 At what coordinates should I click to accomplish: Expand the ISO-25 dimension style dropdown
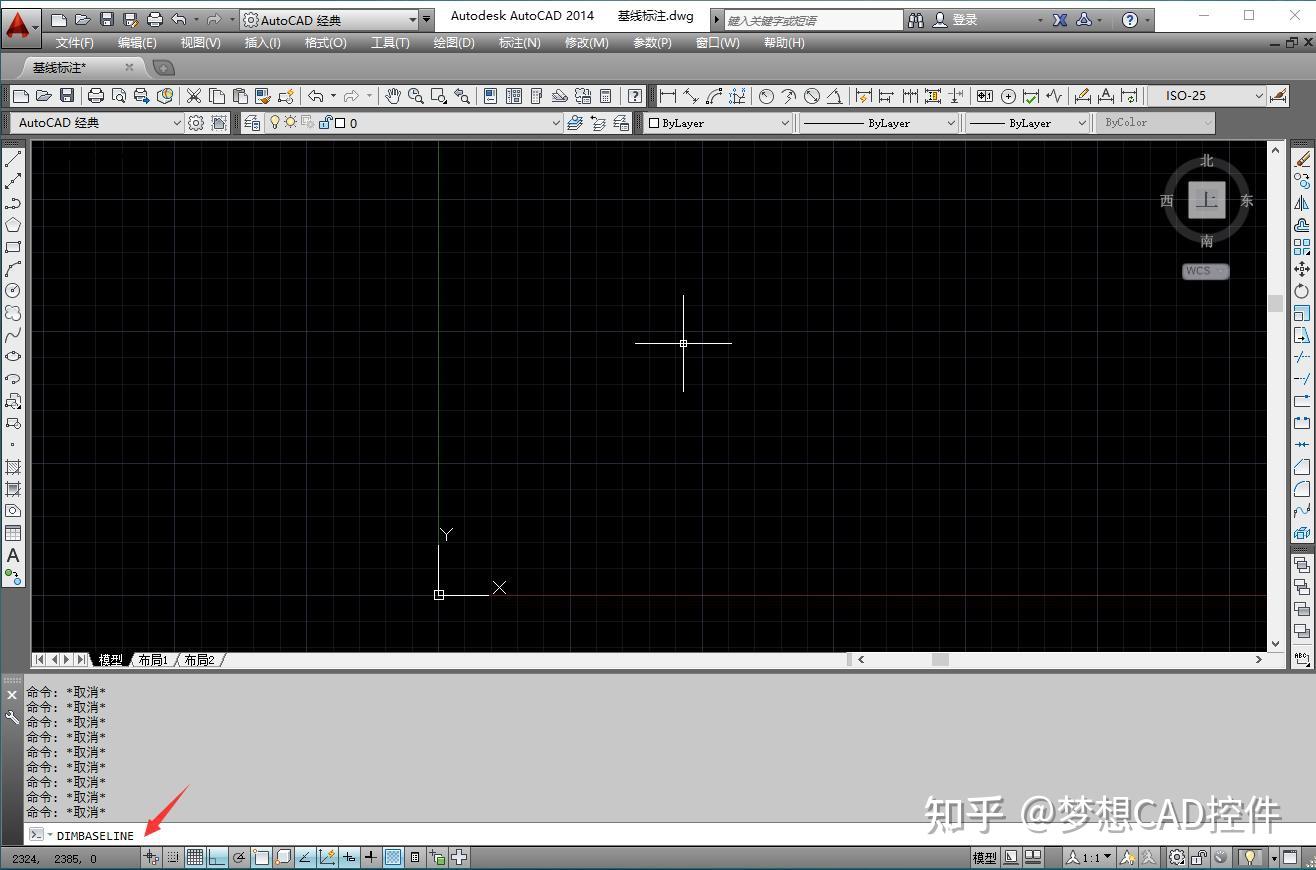1260,96
